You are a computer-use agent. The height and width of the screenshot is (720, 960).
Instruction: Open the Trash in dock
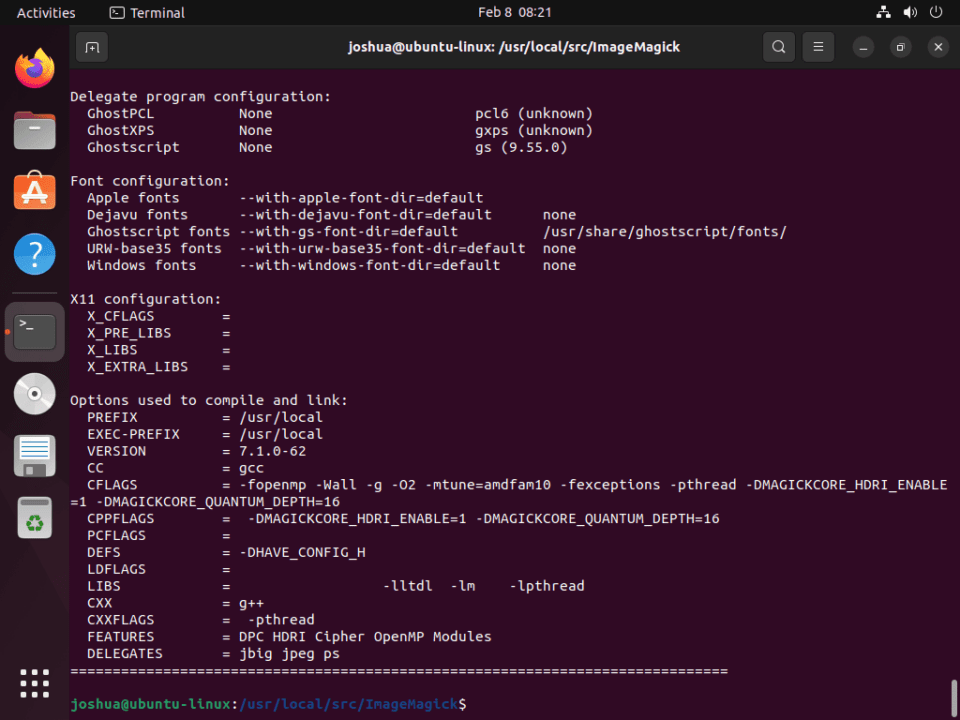pyautogui.click(x=35, y=518)
